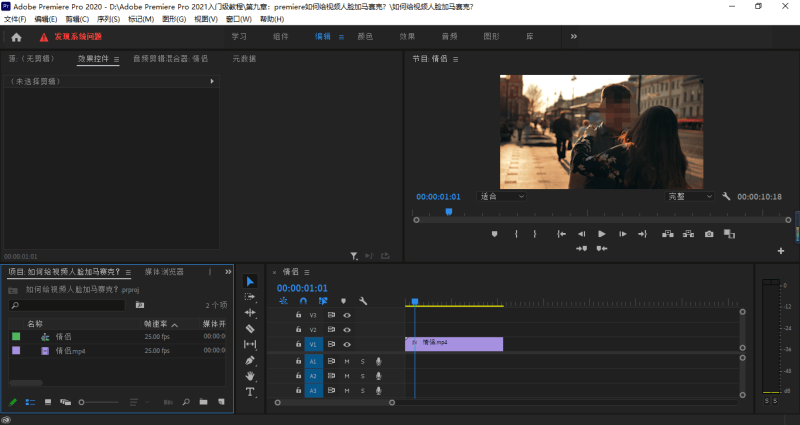Select the Slip tool
The width and height of the screenshot is (800, 425).
pyautogui.click(x=250, y=344)
